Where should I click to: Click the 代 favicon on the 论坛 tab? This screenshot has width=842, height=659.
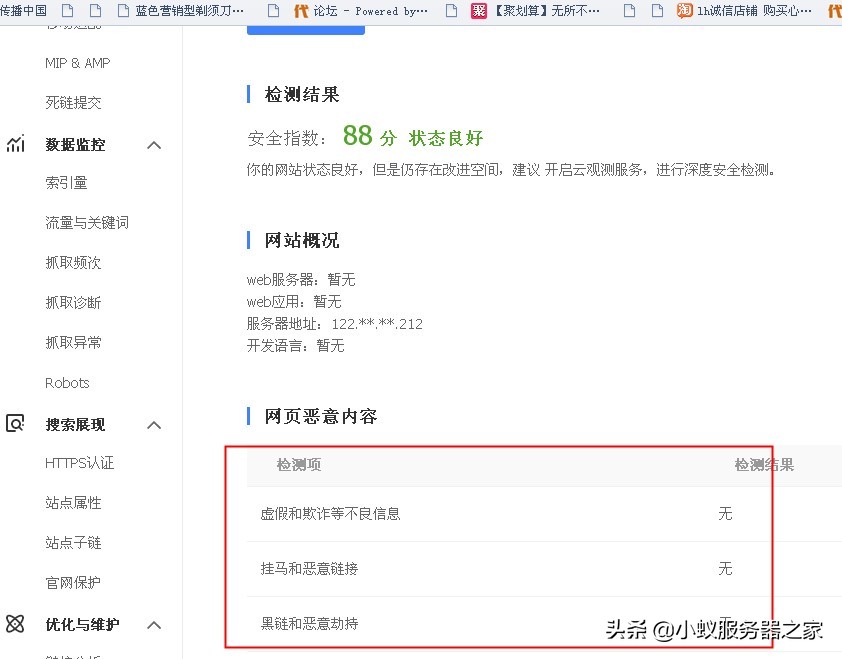point(304,11)
